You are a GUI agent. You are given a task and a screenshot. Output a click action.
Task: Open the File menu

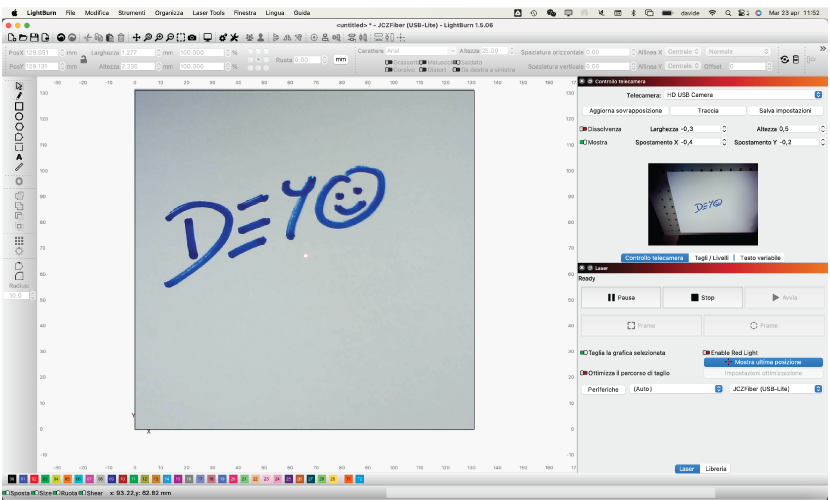(x=70, y=13)
